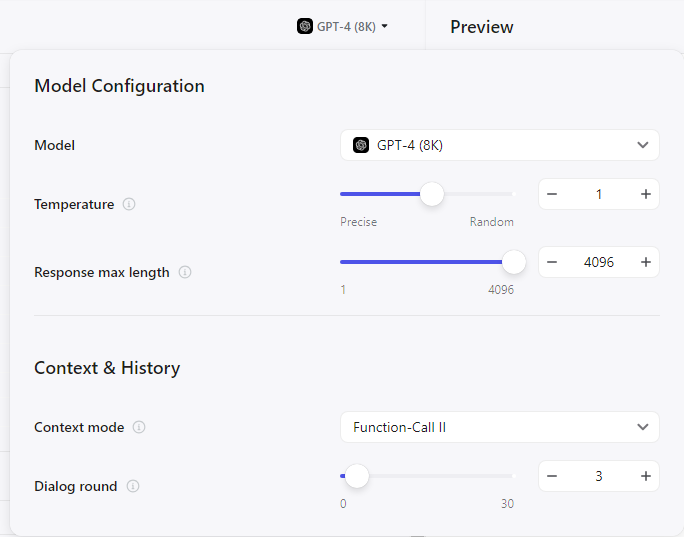Click the 30 maximum label under Dialog round slider
Viewport: 684px width, 537px height.
pos(507,503)
